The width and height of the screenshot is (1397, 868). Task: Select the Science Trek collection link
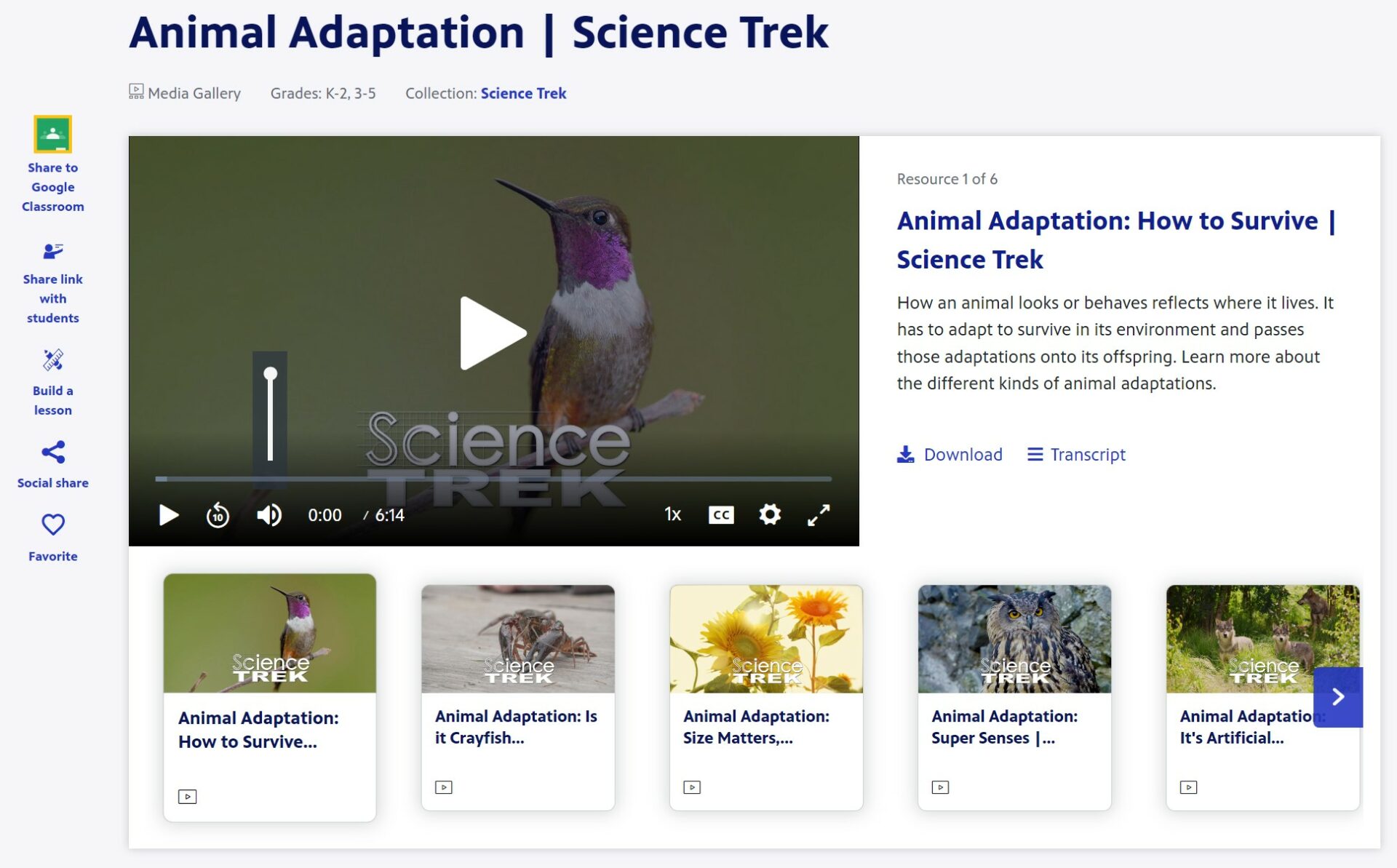pyautogui.click(x=524, y=93)
